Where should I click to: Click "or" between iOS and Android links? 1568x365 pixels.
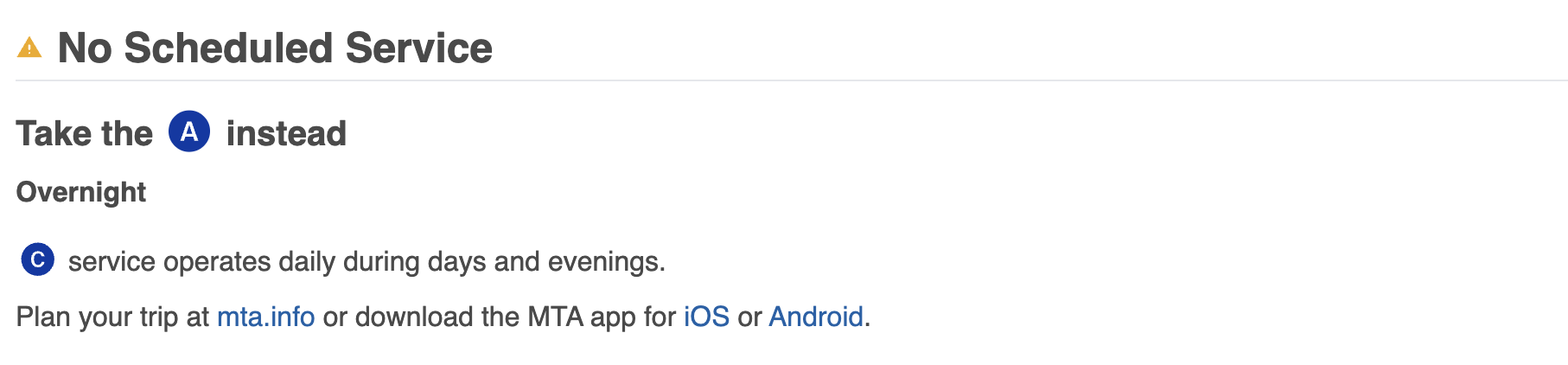click(x=749, y=317)
